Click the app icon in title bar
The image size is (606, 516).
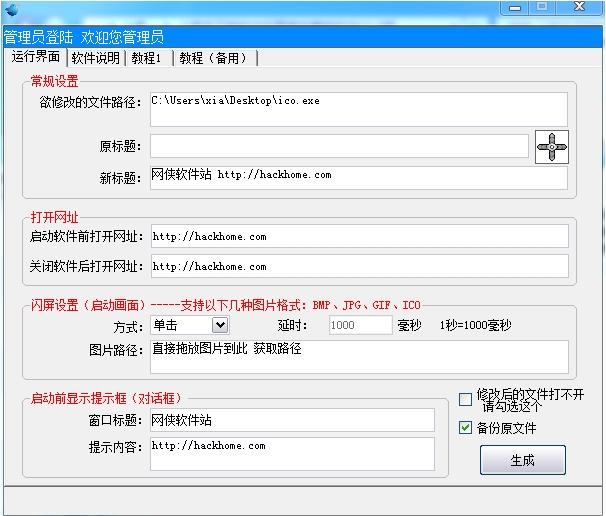click(x=12, y=10)
